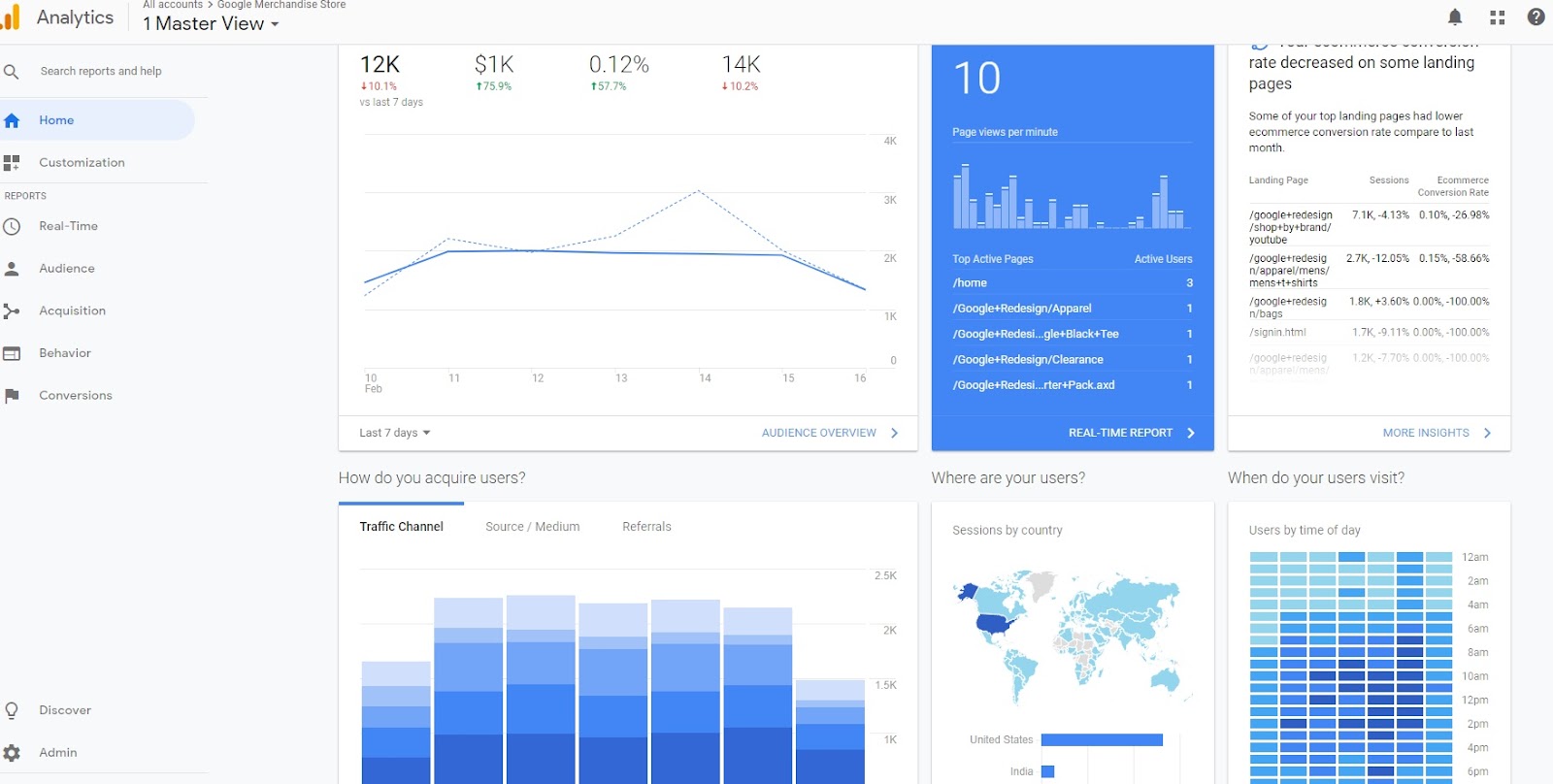Open the notifications bell icon
The image size is (1553, 784).
tap(1455, 16)
